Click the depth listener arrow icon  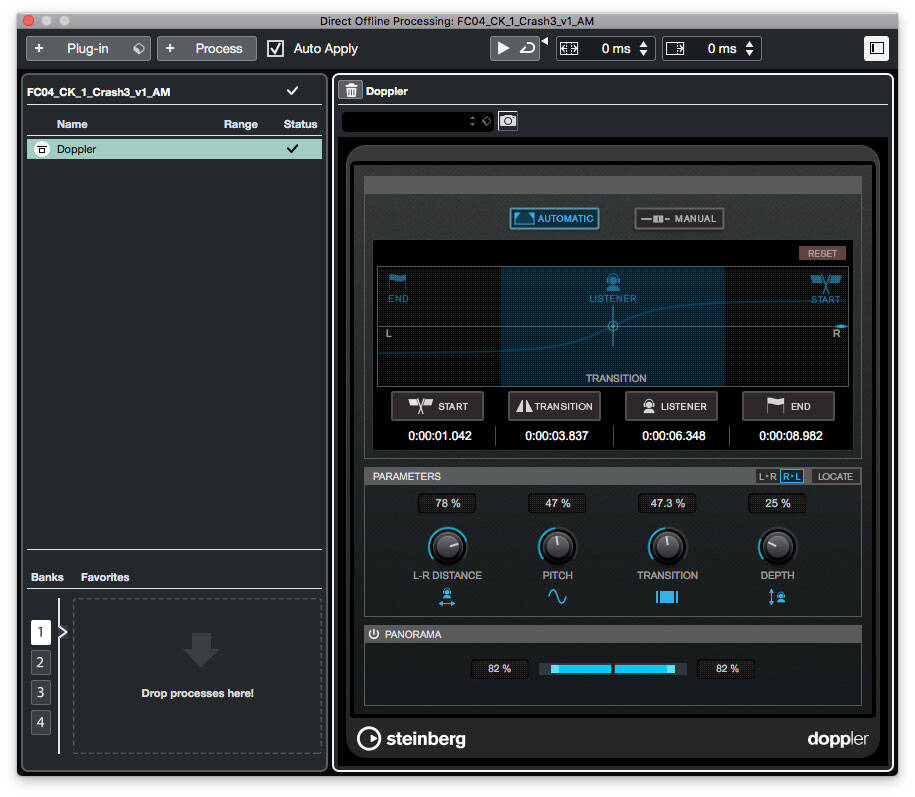pyautogui.click(x=777, y=597)
